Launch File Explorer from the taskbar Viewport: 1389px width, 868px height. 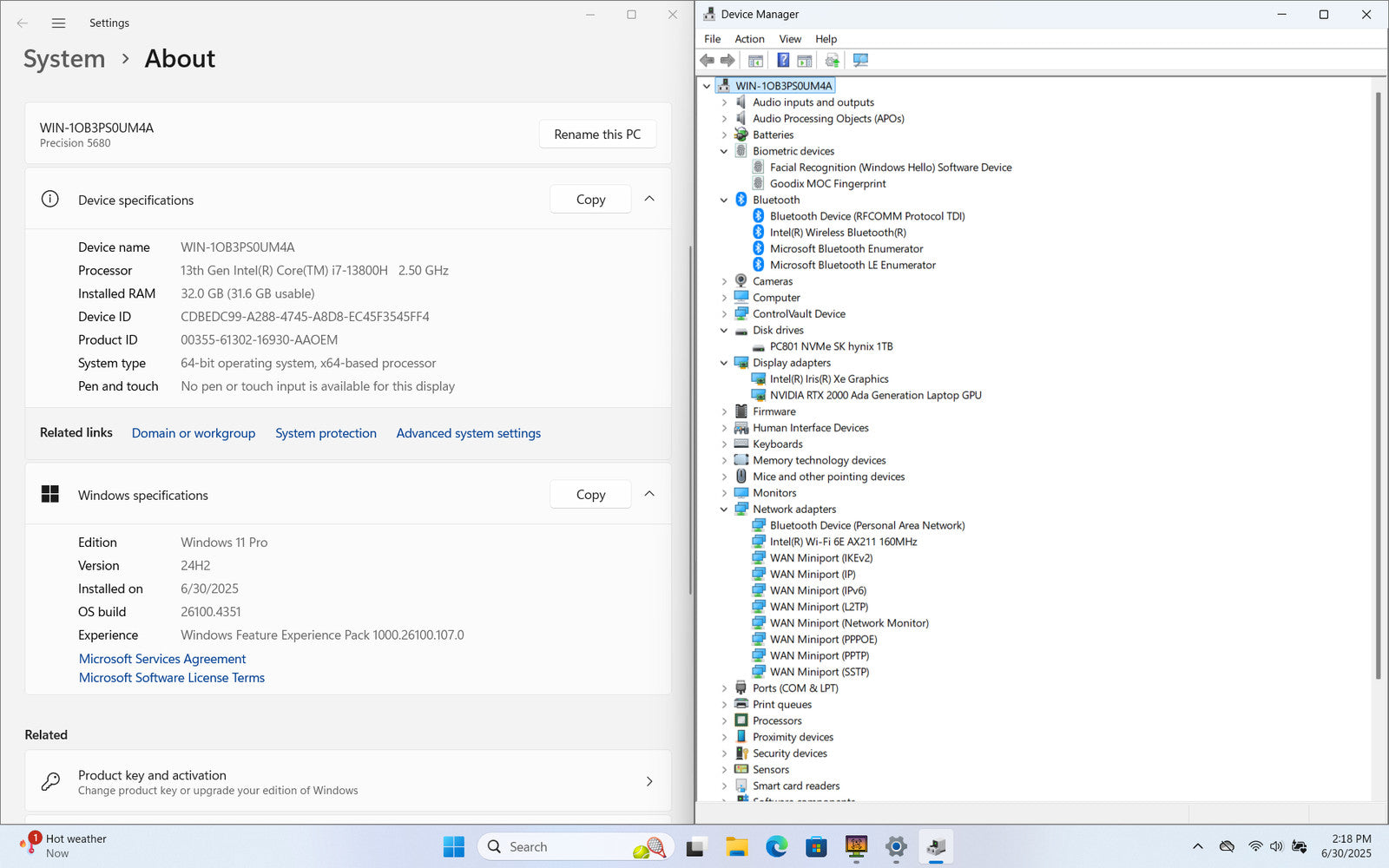point(736,846)
